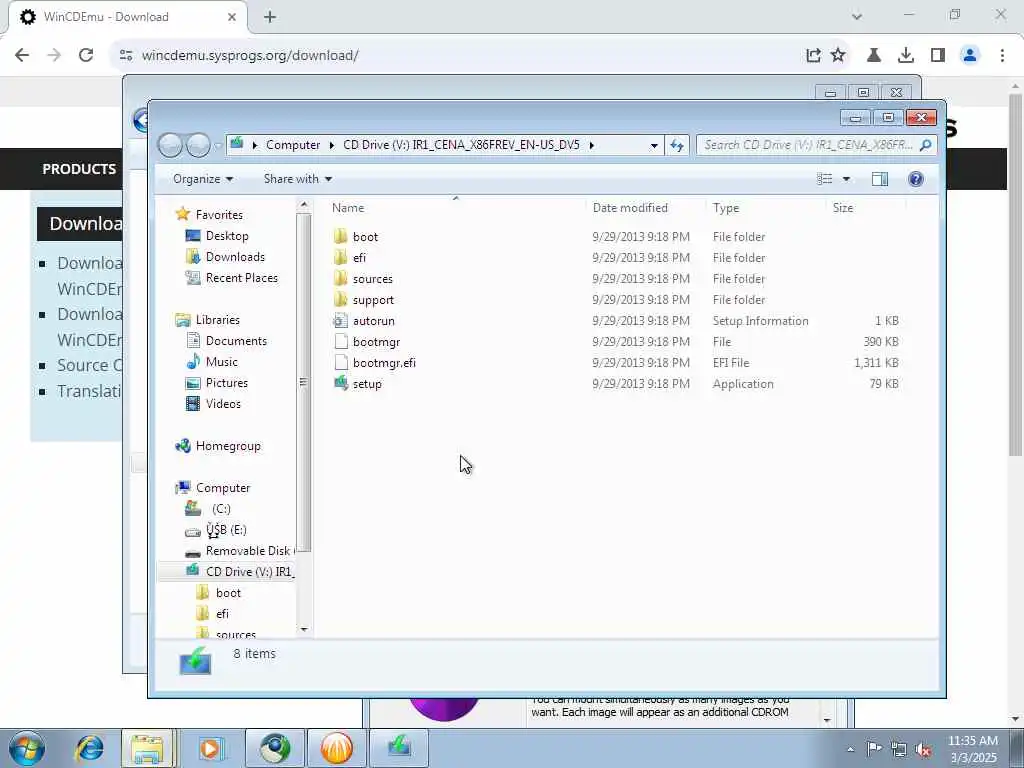The height and width of the screenshot is (768, 1024).
Task: Change view using the view icon
Action: (x=825, y=179)
